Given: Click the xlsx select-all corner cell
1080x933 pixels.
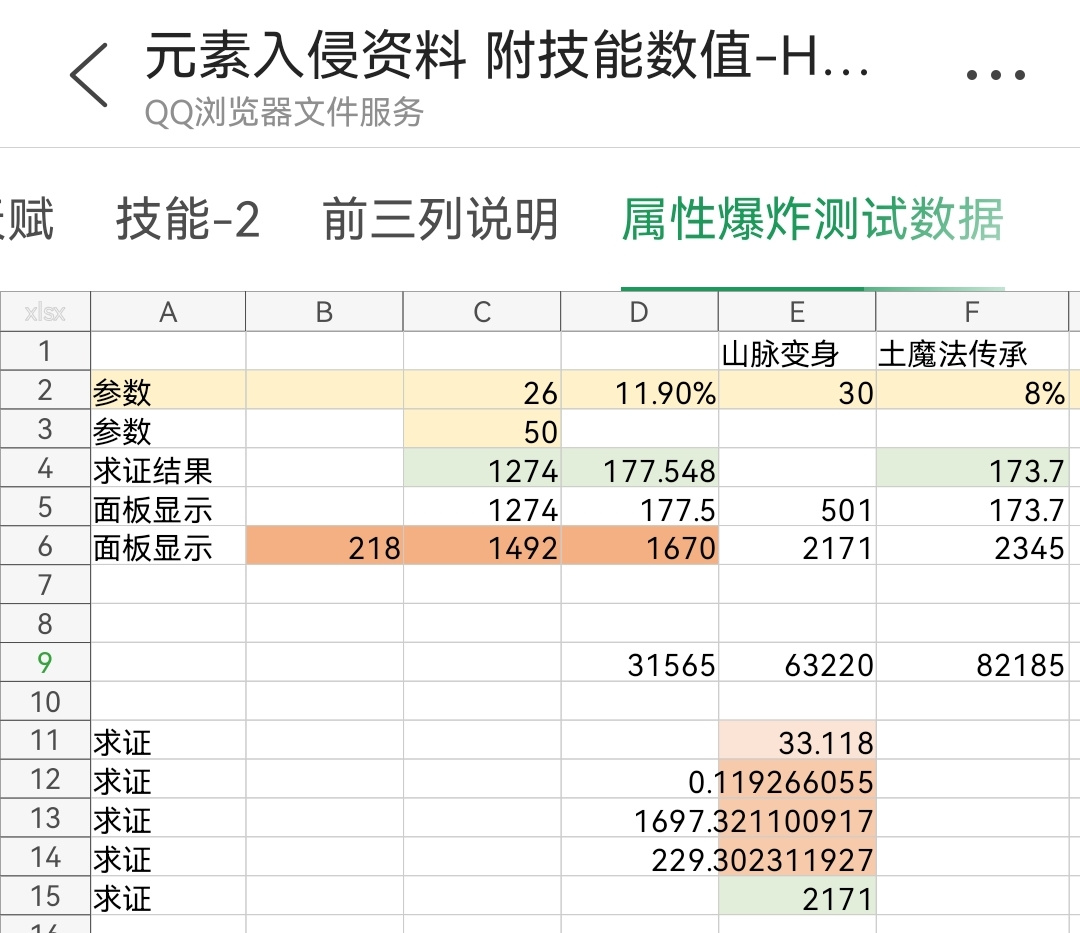Looking at the screenshot, I should click(45, 312).
